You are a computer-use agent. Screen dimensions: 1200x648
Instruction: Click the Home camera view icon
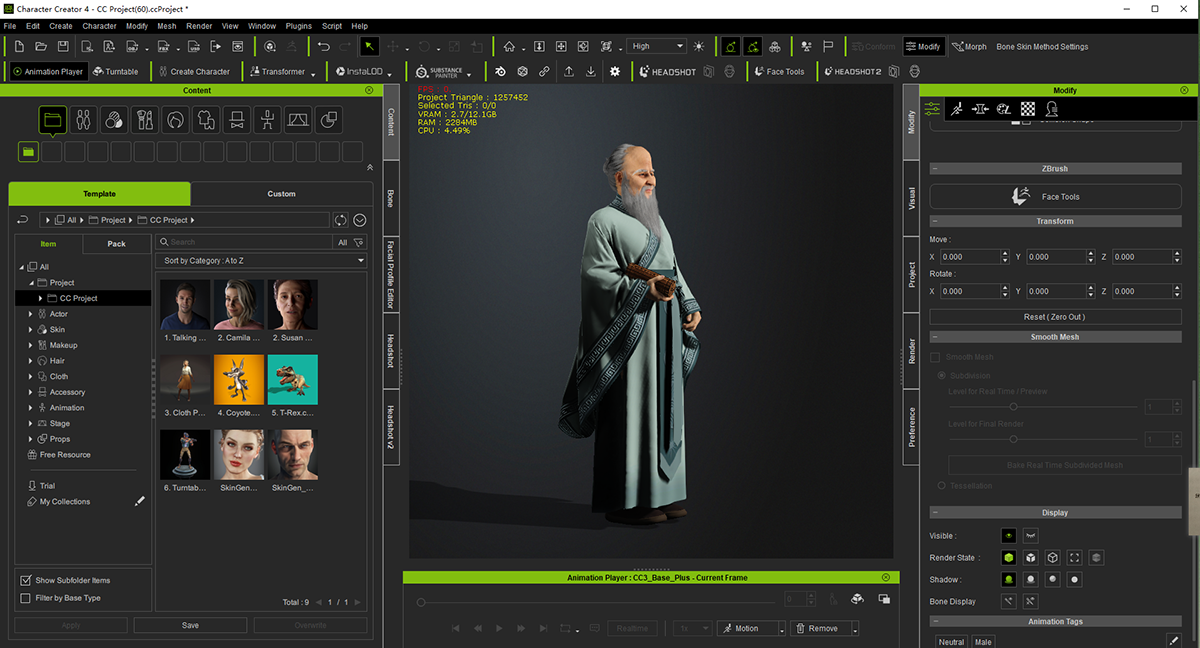509,46
